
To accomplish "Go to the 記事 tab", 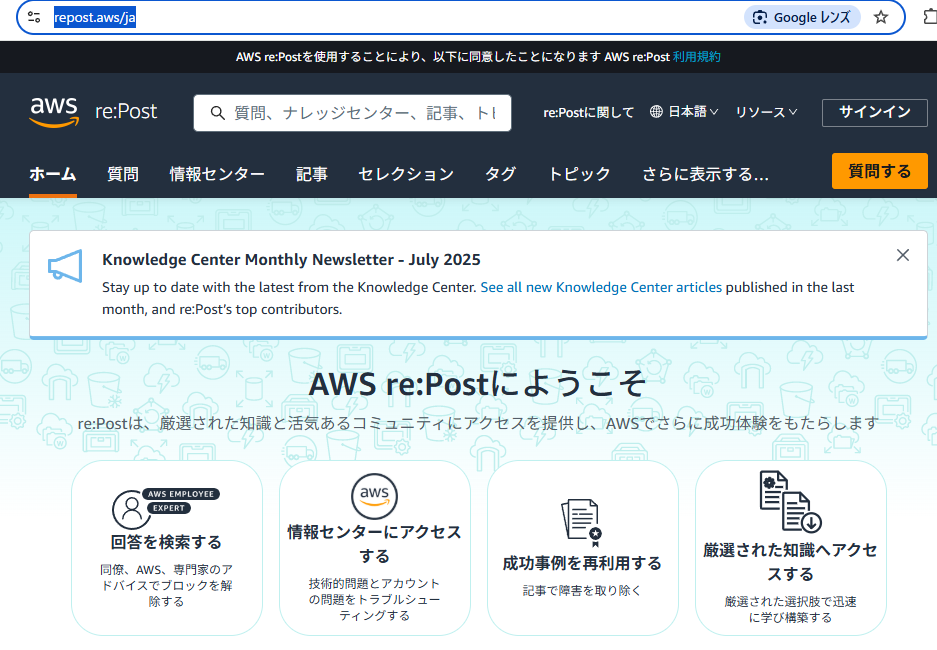I will click(x=312, y=174).
